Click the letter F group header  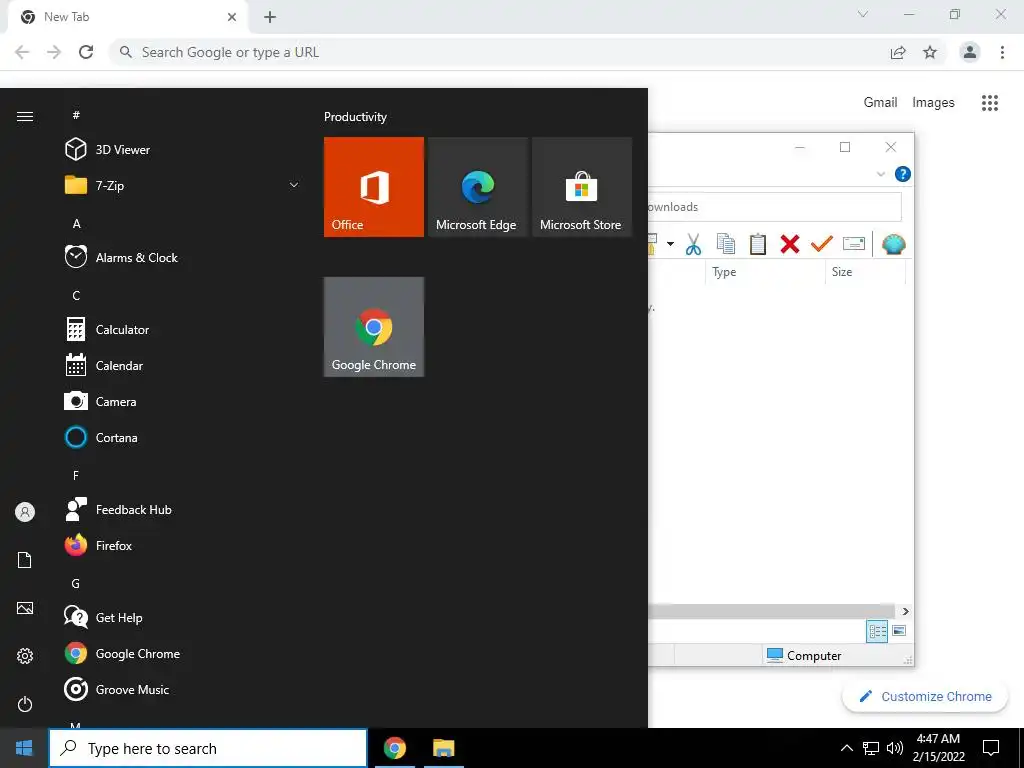coord(76,475)
